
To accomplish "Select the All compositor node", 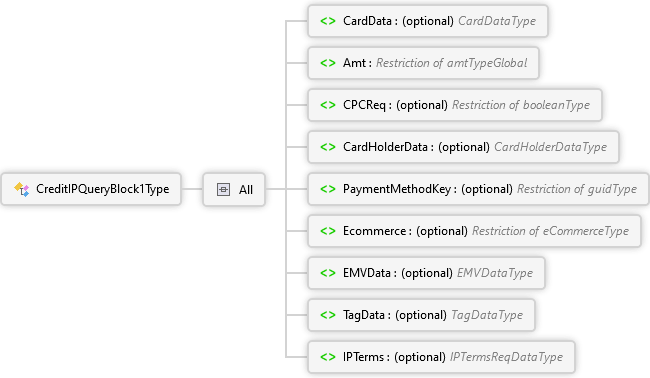I will click(x=234, y=189).
